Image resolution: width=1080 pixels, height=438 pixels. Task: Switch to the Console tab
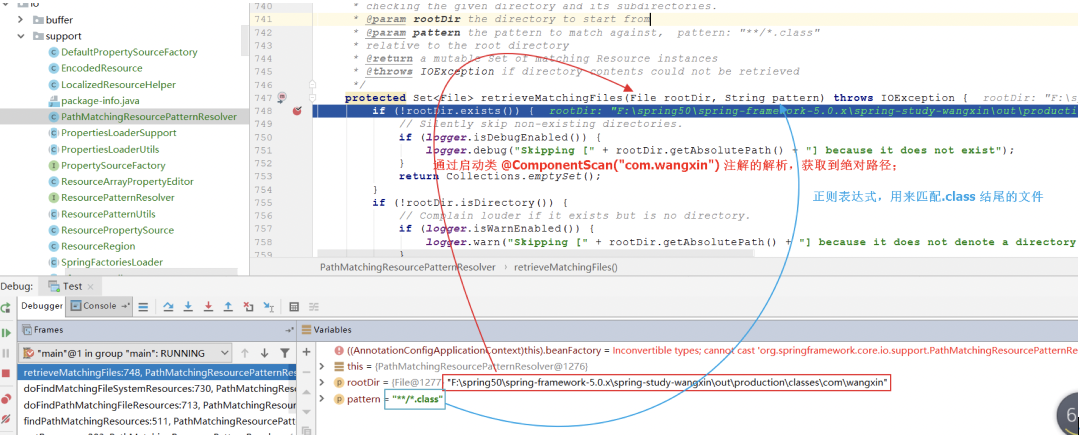click(100, 306)
